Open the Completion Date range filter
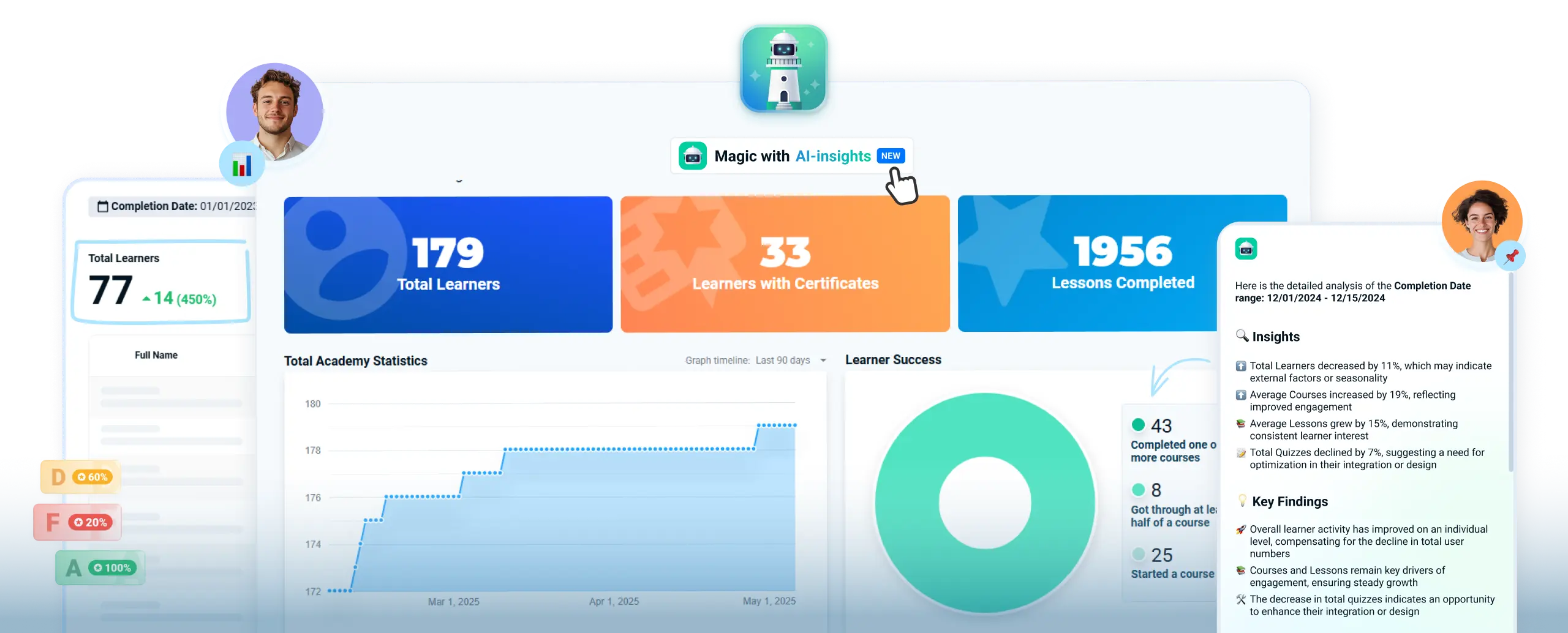The image size is (1568, 633). (175, 206)
